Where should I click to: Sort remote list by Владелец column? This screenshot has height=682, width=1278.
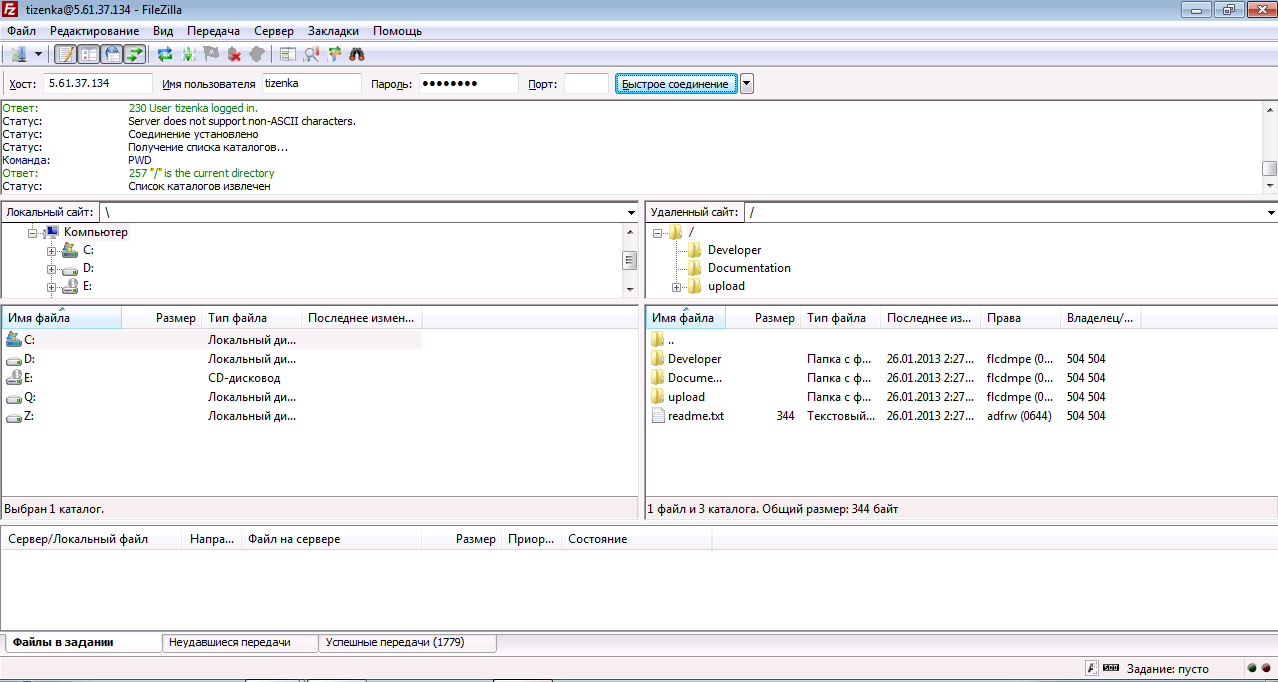pos(1100,318)
